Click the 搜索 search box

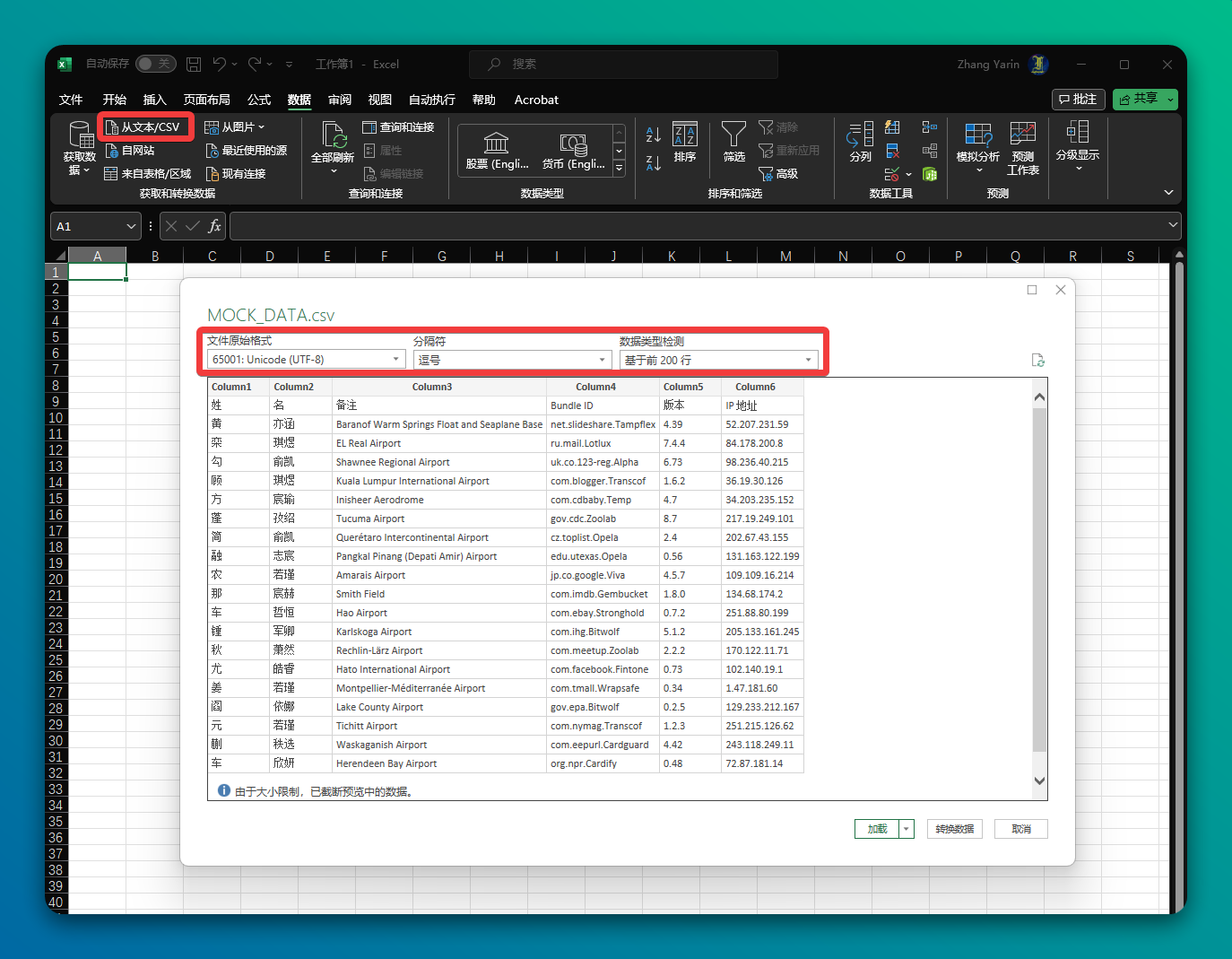pyautogui.click(x=623, y=65)
